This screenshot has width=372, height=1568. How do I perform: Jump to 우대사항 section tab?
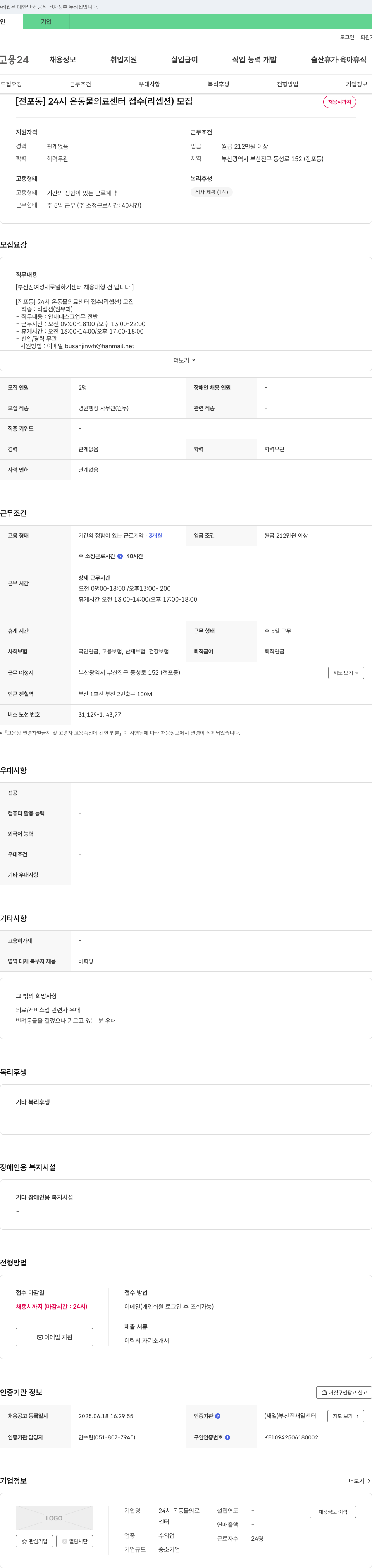pos(149,84)
